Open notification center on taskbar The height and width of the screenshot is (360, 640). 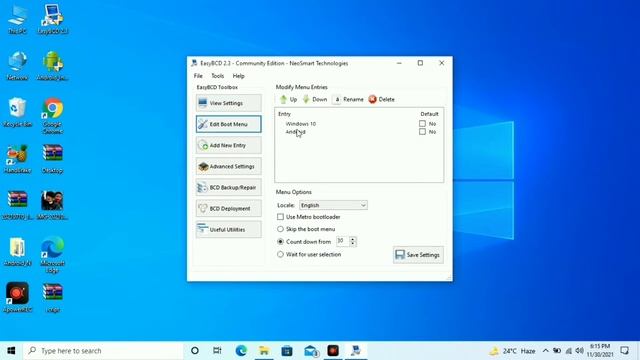click(625, 351)
